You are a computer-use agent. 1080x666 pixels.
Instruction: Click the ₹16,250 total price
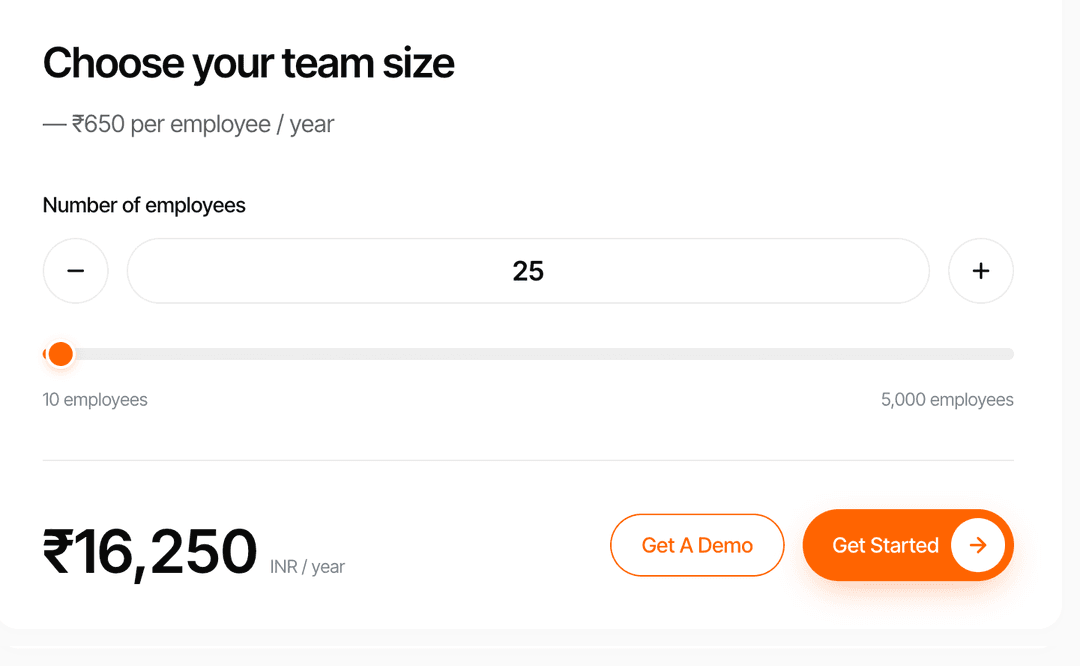point(149,551)
